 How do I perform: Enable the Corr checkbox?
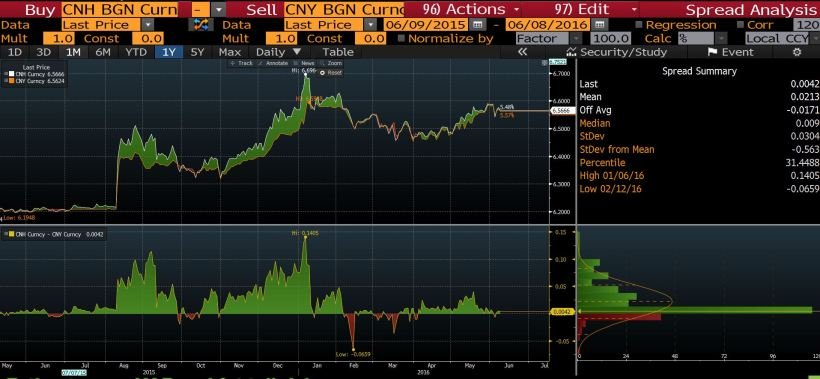[740, 25]
